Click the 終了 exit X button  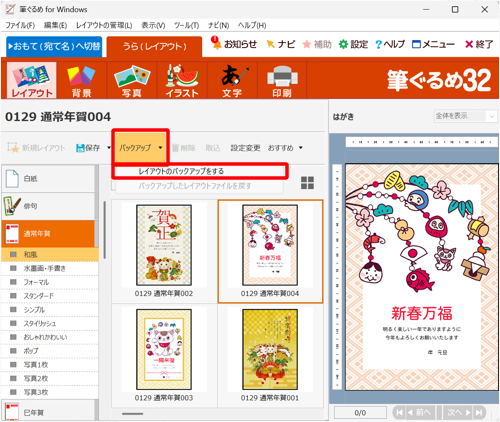(479, 44)
